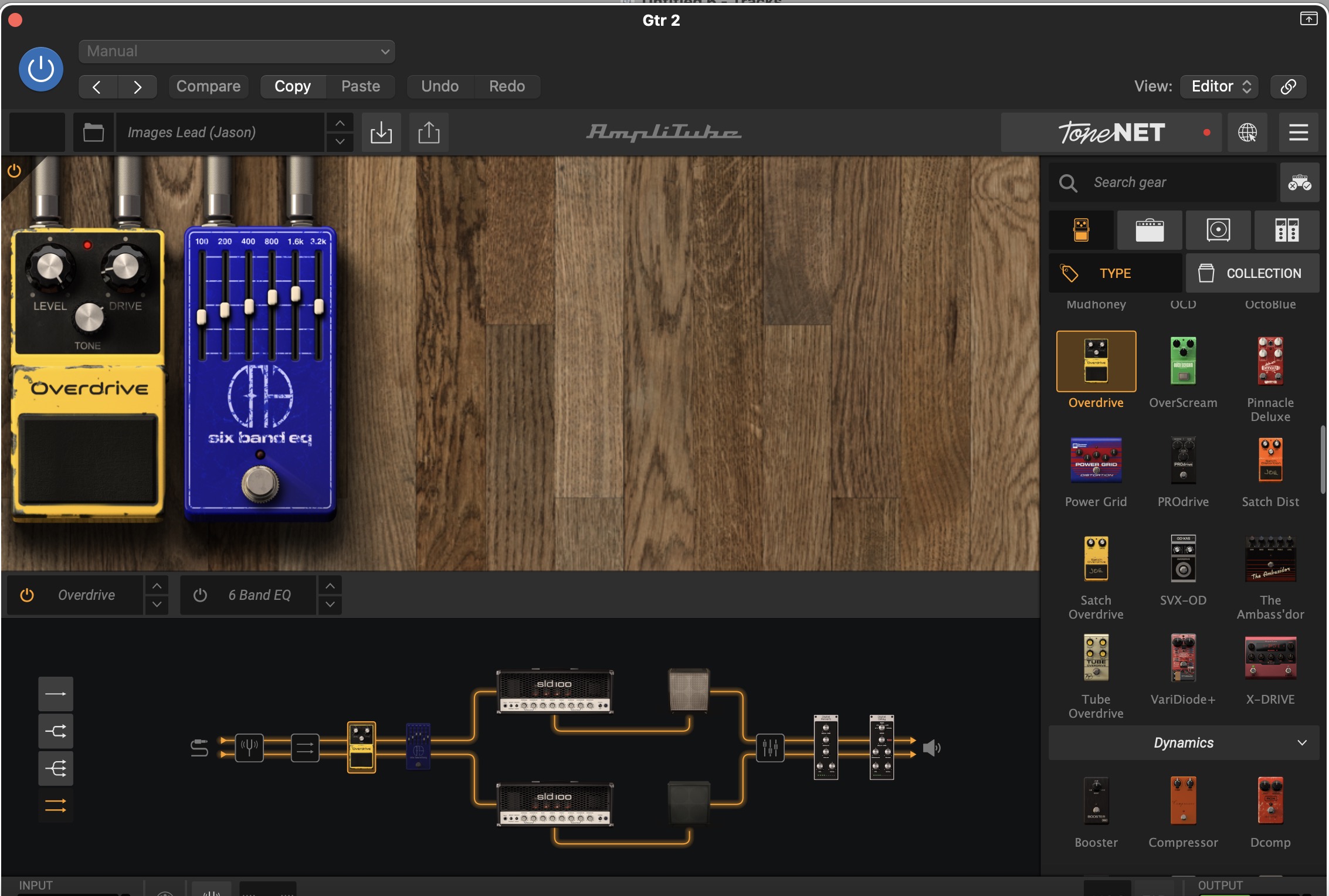
Task: Open the Manual preset dropdown
Action: click(236, 51)
